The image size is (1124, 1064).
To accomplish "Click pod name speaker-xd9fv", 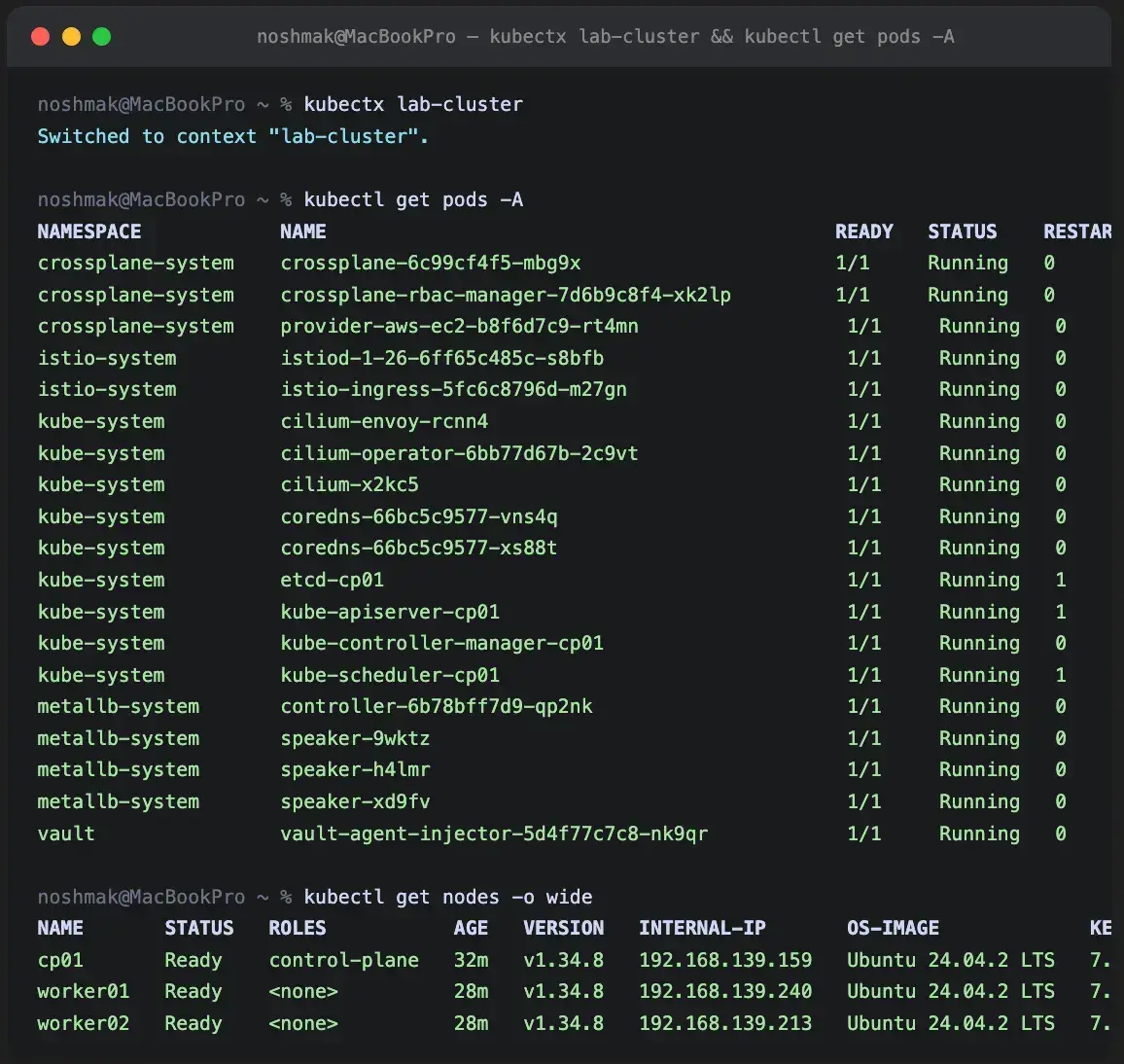I will [355, 801].
